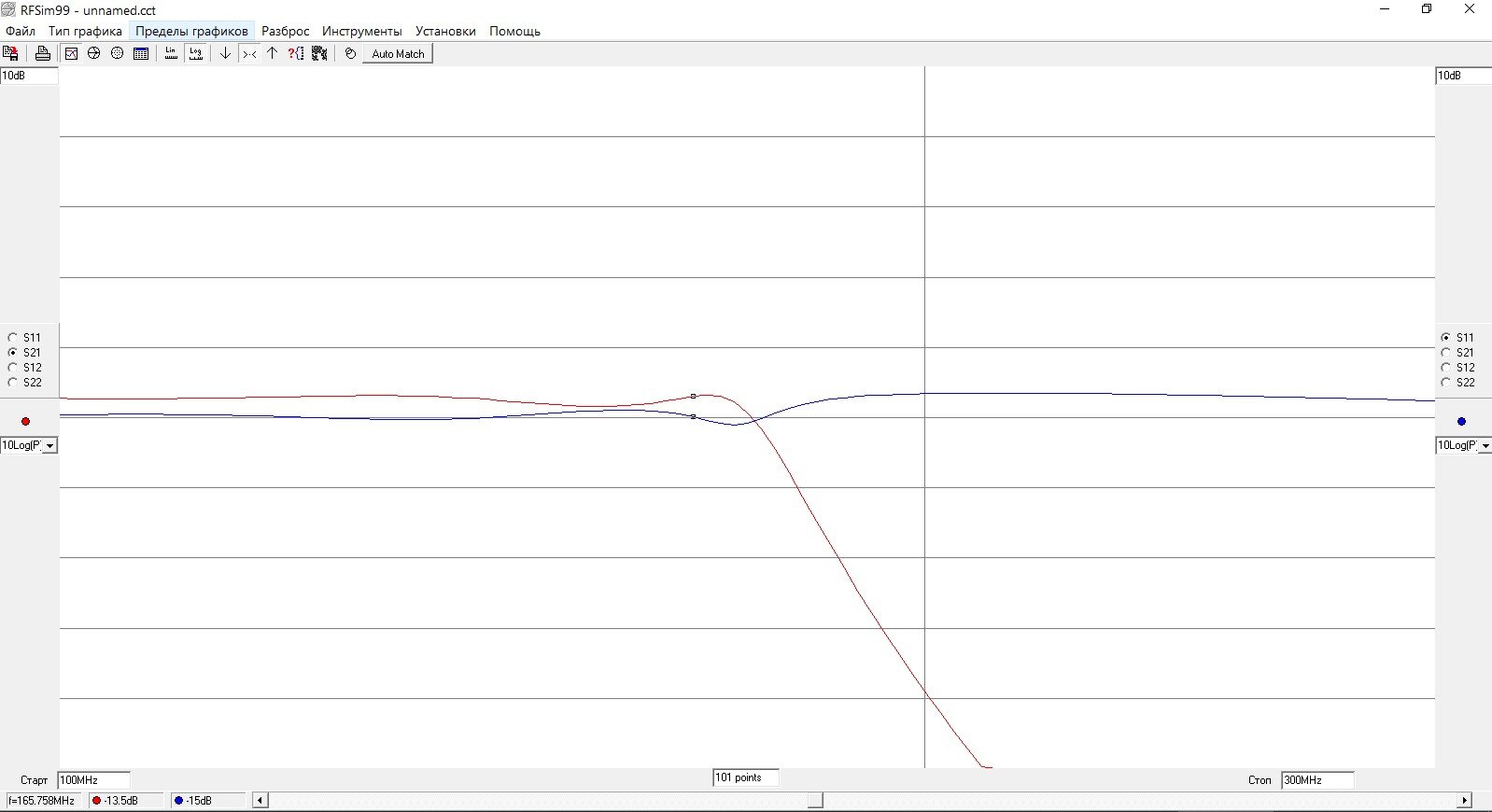This screenshot has width=1492, height=812.
Task: Select S21 radio button on right panel
Action: 1446,353
